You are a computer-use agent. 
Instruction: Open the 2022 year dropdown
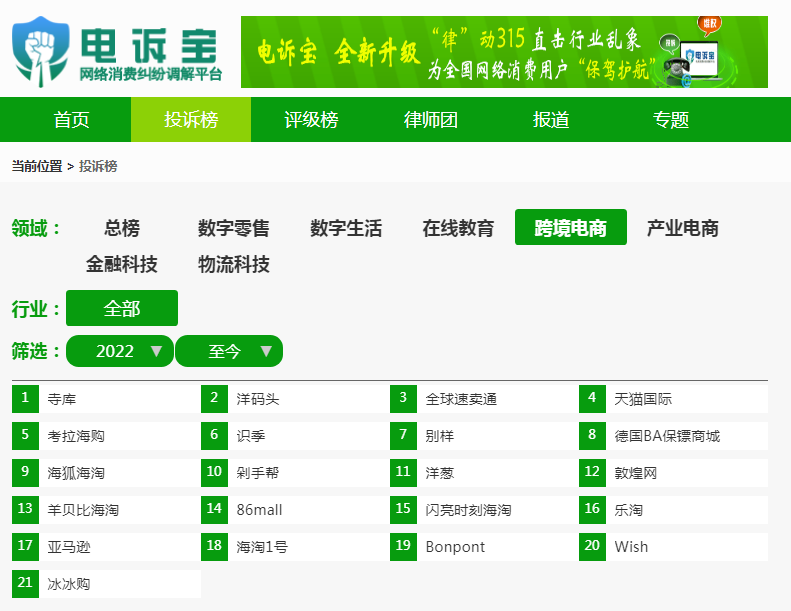tap(120, 351)
